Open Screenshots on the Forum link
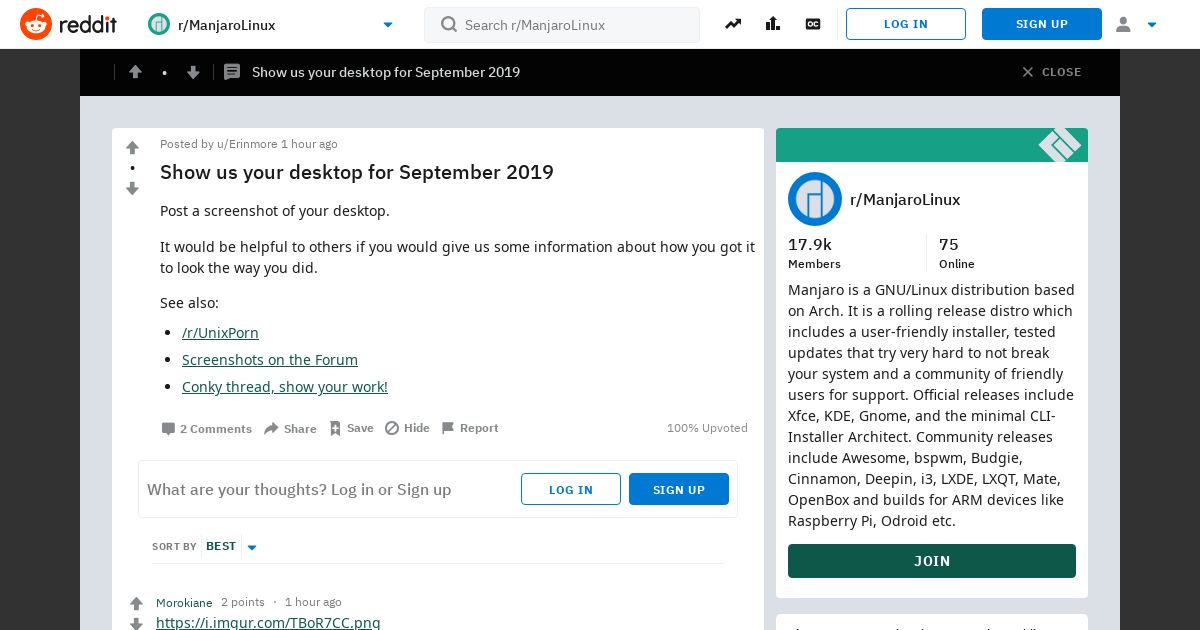The width and height of the screenshot is (1200, 630). pyautogui.click(x=270, y=359)
